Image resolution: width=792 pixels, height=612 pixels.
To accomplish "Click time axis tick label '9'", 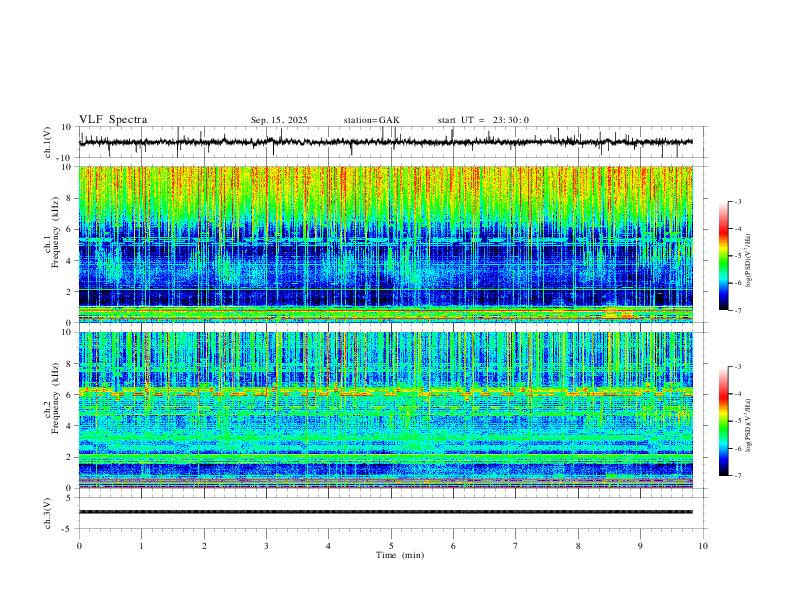I will coord(640,546).
